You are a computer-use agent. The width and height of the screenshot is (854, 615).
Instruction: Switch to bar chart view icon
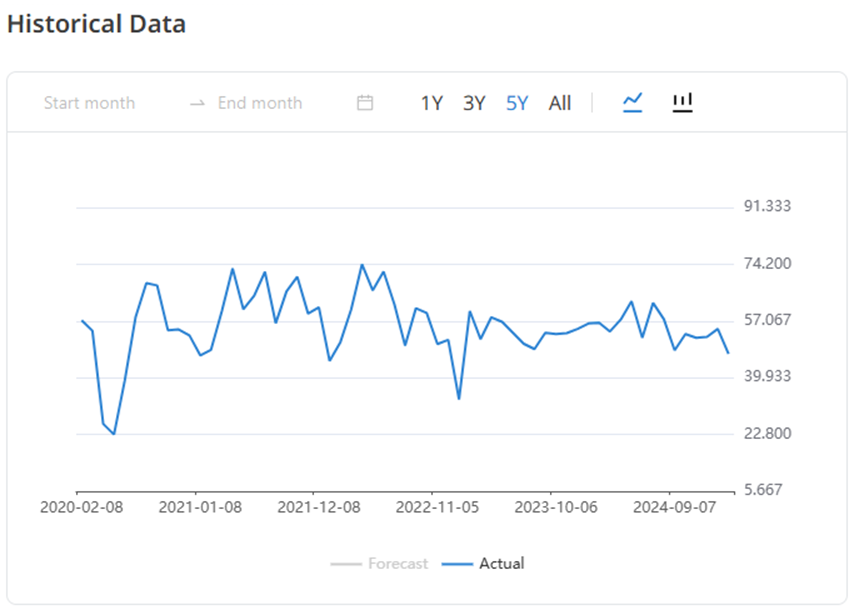[x=683, y=102]
